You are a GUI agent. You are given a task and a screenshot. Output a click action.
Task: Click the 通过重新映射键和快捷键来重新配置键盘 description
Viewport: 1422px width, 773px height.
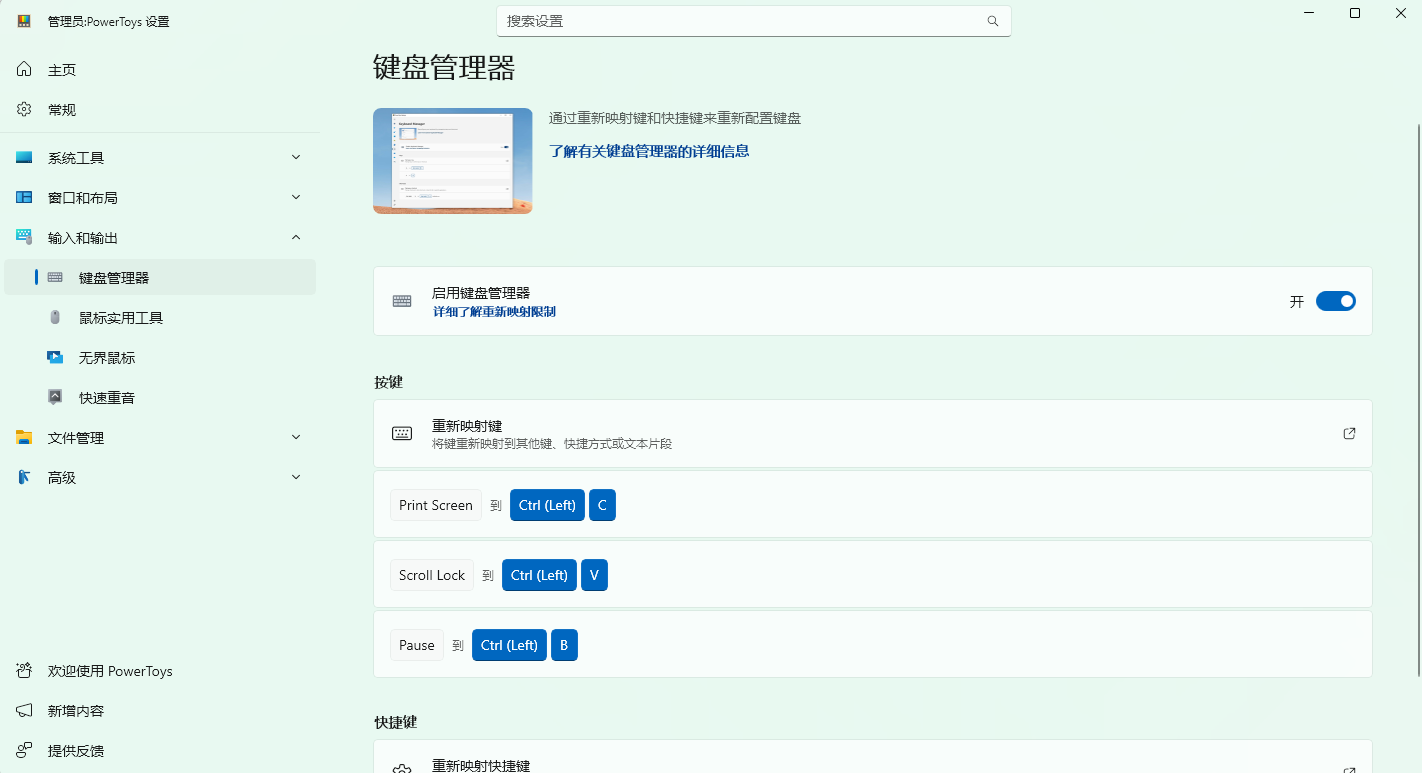click(x=675, y=118)
